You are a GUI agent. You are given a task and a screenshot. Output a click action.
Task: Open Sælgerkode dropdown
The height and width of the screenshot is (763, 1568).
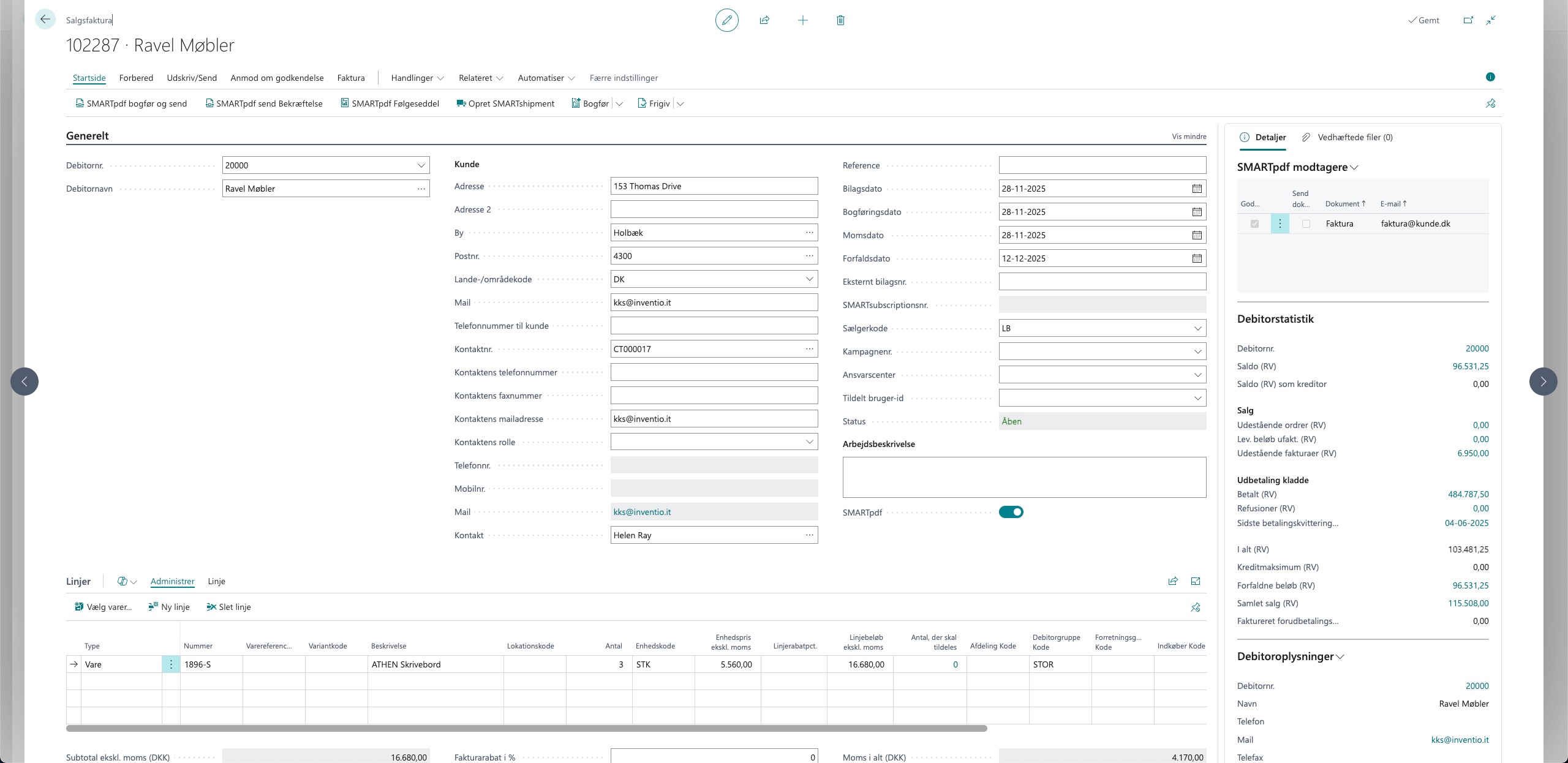(x=1197, y=328)
